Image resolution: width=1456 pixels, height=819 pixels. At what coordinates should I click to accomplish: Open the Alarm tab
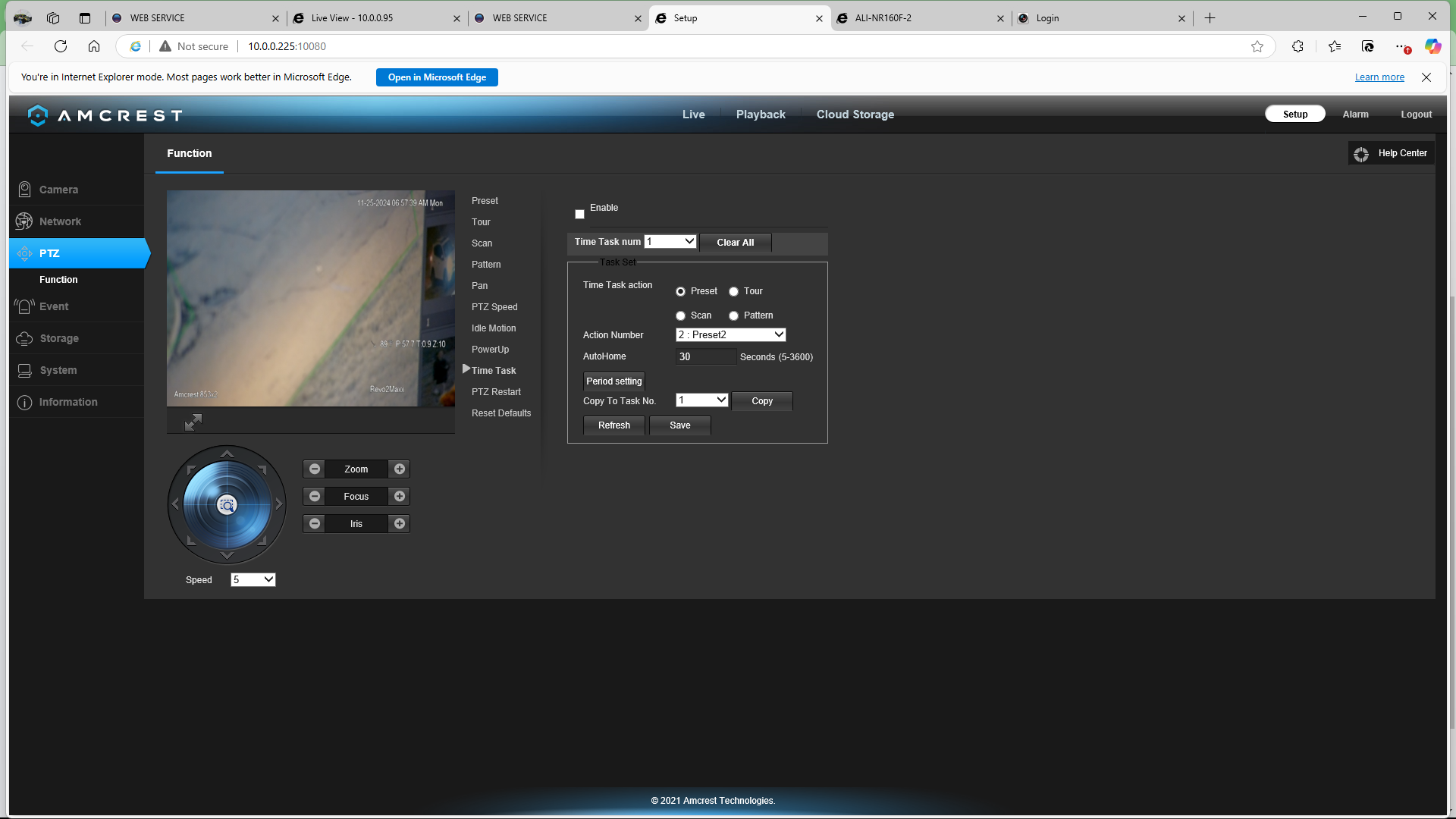pyautogui.click(x=1355, y=115)
